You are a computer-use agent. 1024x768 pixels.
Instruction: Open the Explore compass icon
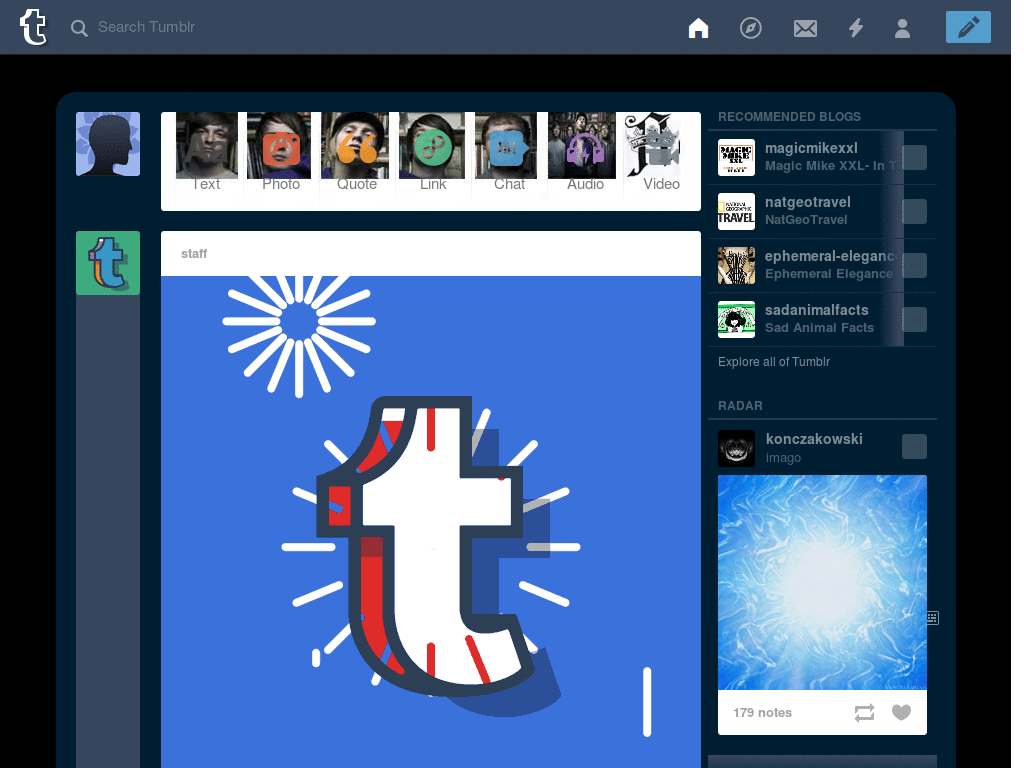point(750,28)
